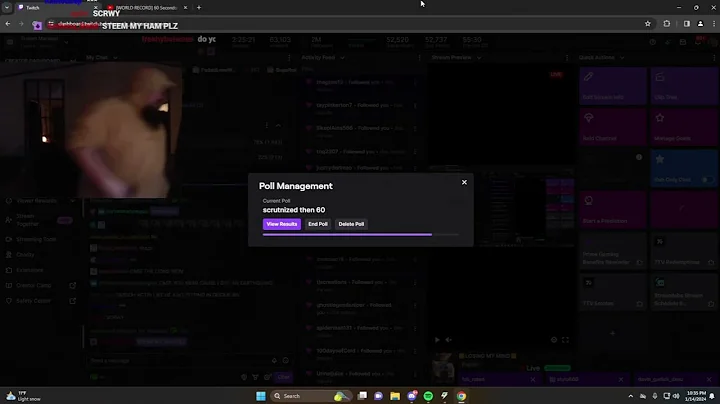The image size is (720, 404).
Task: Click the taskbar Search box
Action: tap(310, 396)
